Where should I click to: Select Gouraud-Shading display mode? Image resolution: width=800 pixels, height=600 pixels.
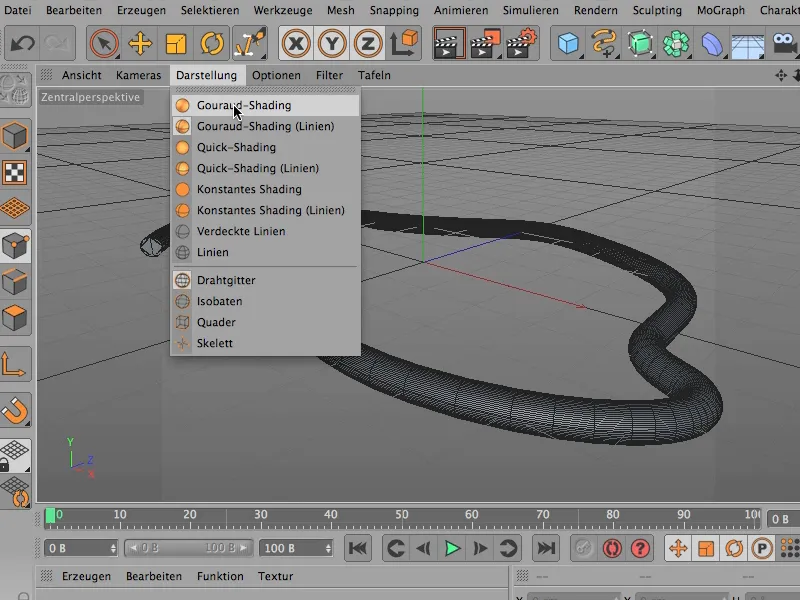click(265, 105)
